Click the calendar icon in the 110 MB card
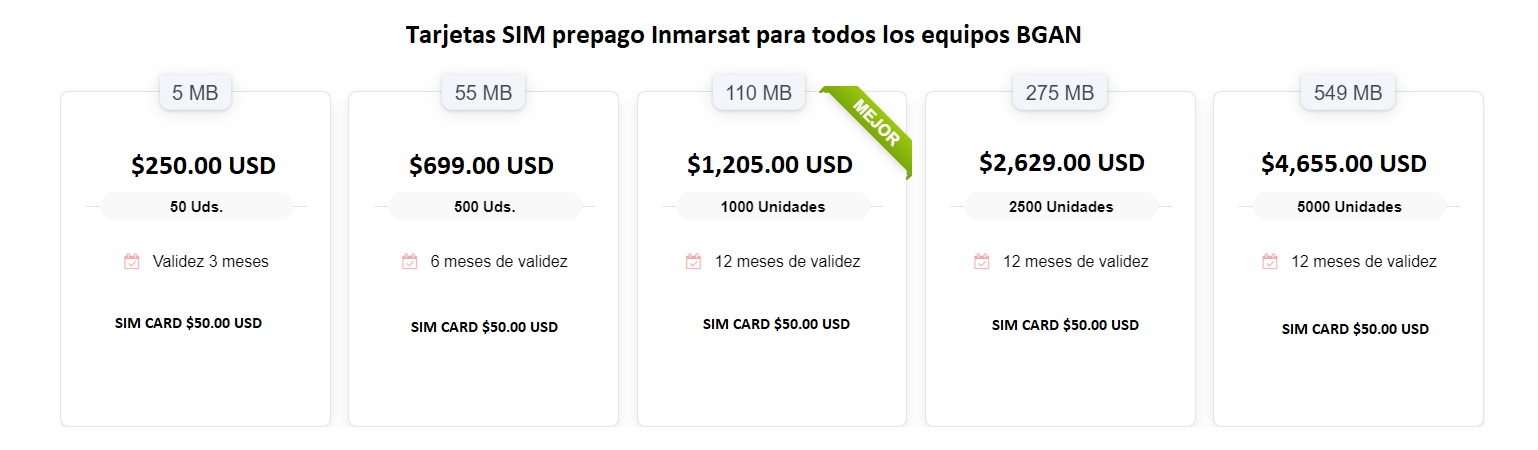 (693, 262)
